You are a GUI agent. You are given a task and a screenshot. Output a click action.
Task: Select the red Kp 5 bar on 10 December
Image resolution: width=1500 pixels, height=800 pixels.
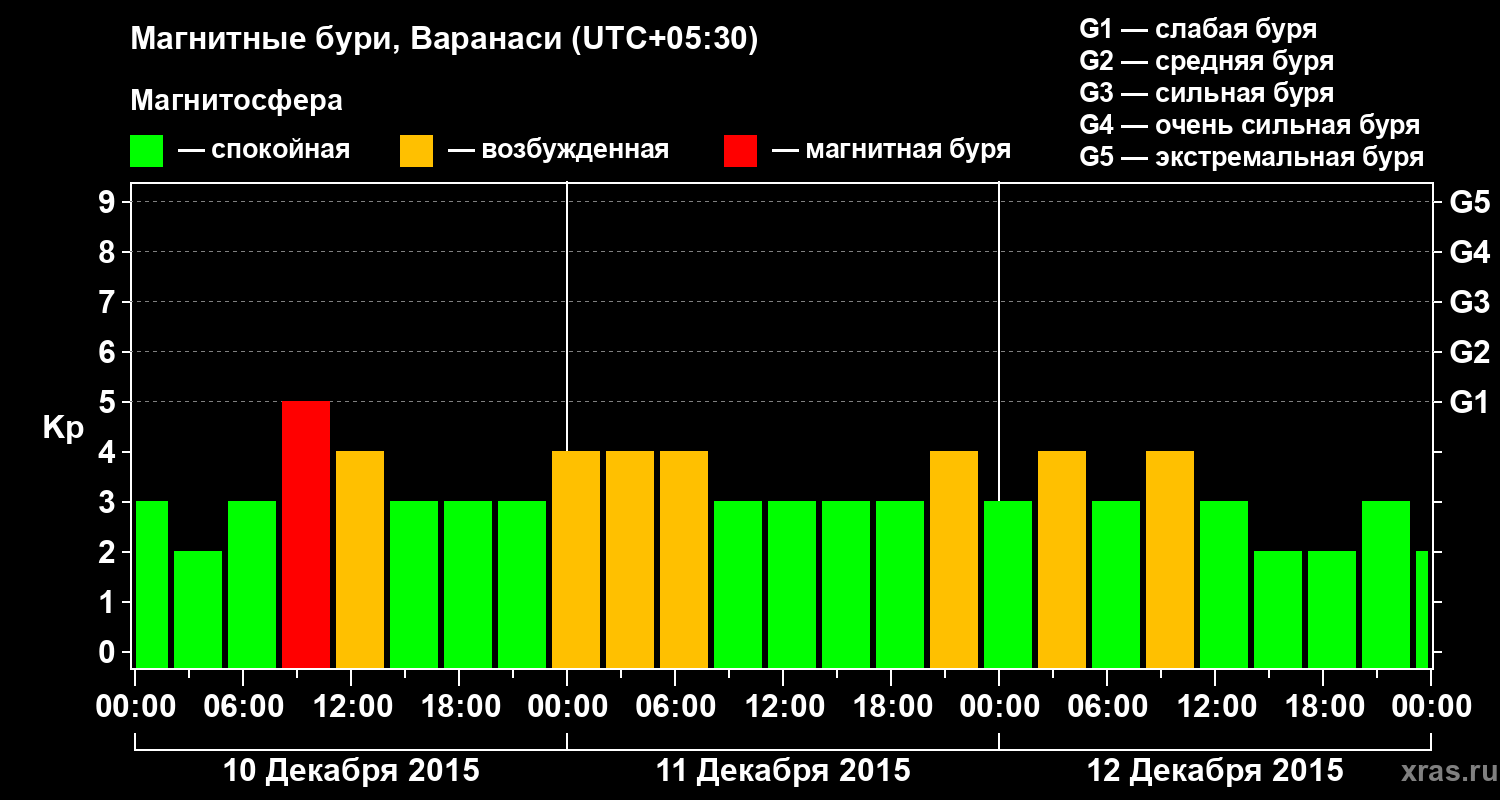(x=306, y=535)
